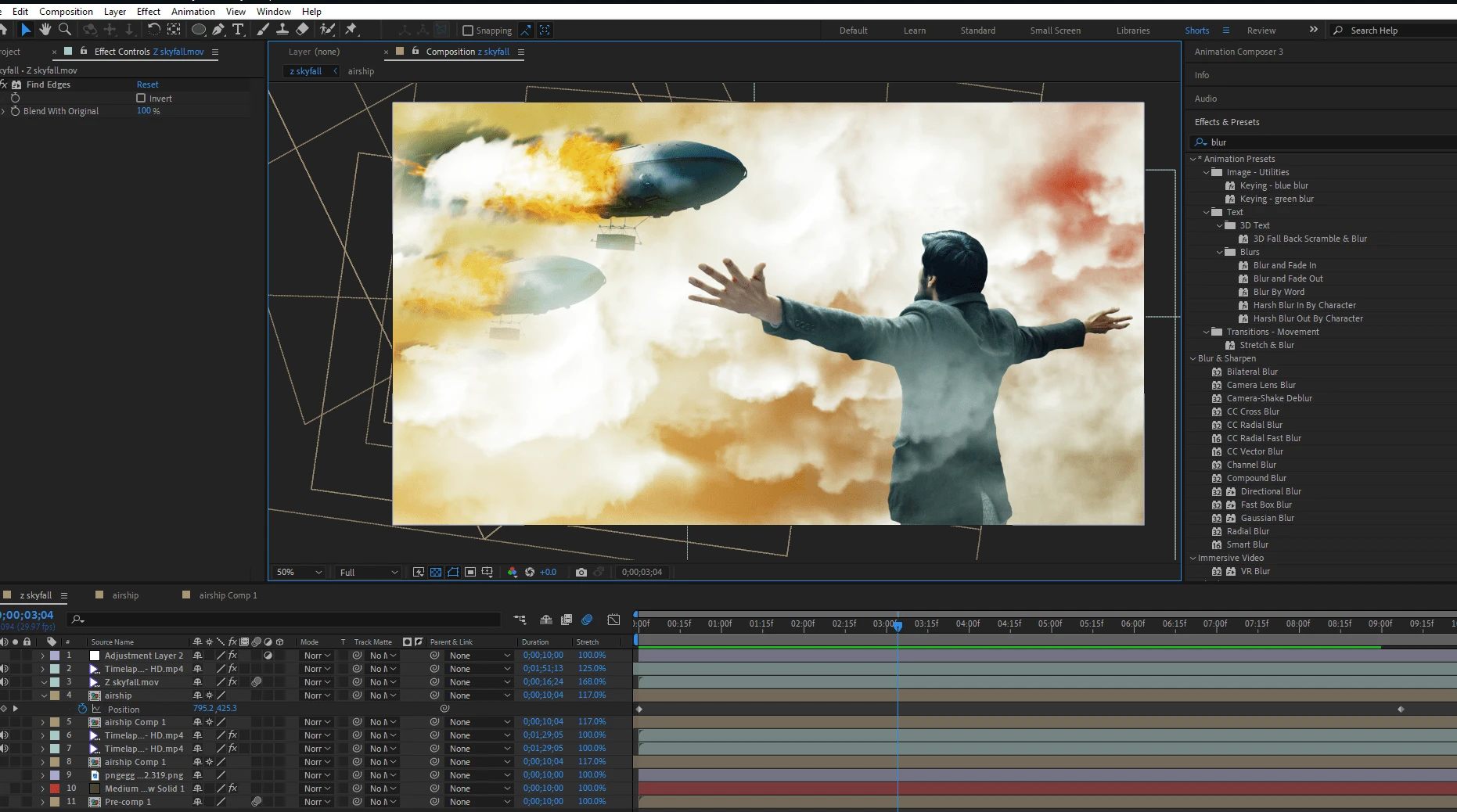Click the Position keyframe at timeline start

point(639,709)
